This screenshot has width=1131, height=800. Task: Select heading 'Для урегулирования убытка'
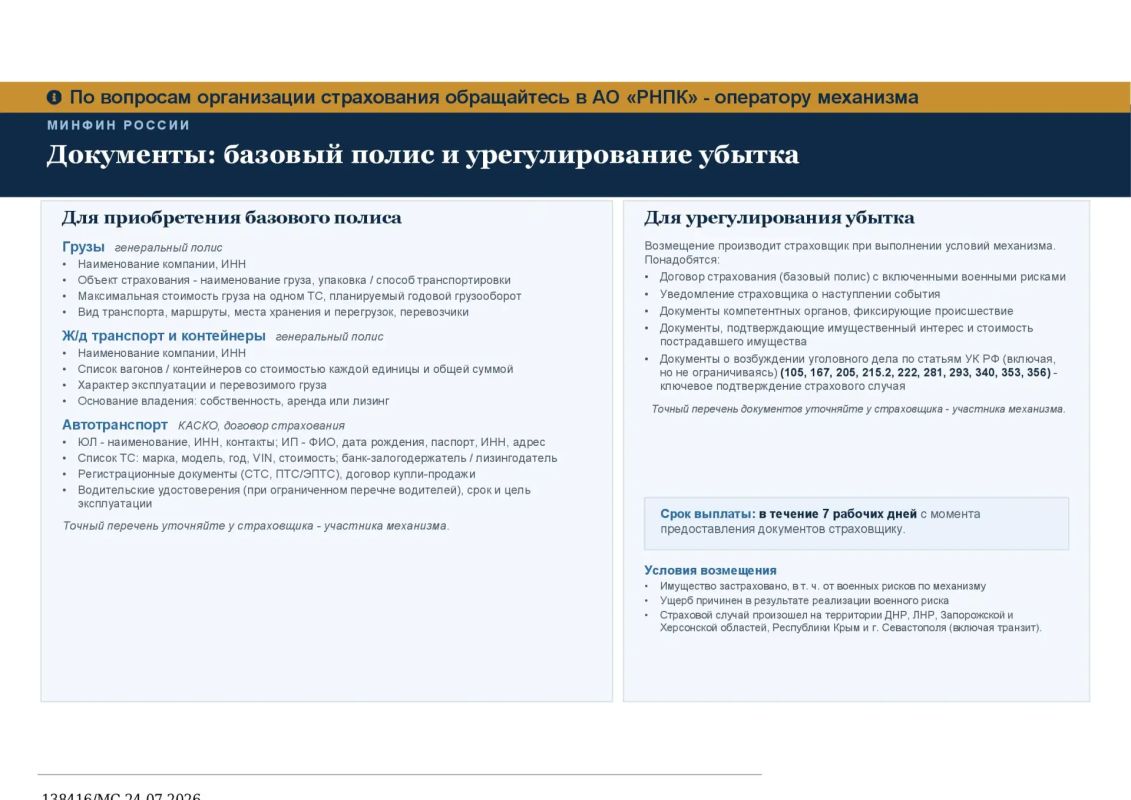pyautogui.click(x=779, y=218)
